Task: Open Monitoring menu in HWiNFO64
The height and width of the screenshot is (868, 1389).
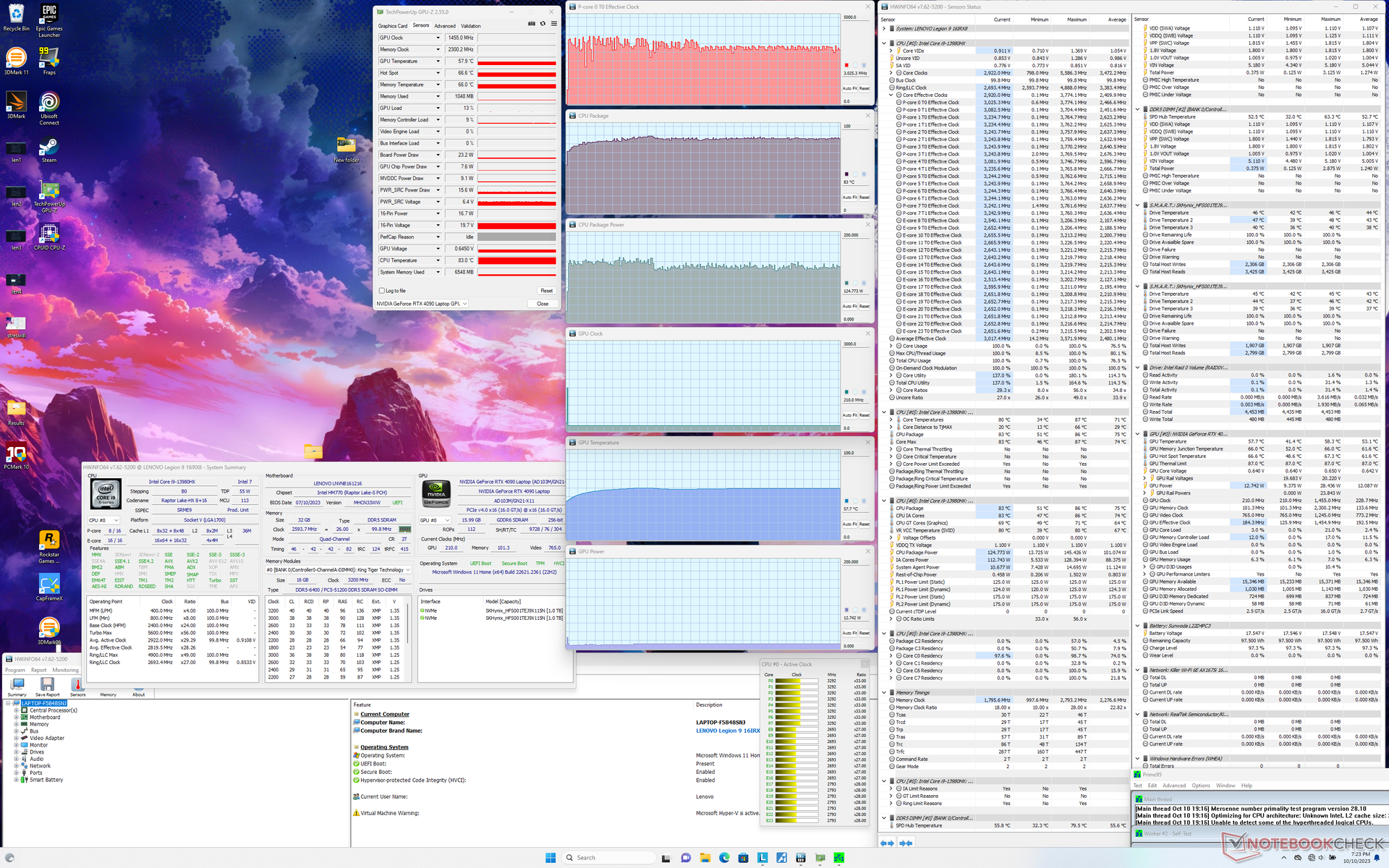Action: [65, 670]
